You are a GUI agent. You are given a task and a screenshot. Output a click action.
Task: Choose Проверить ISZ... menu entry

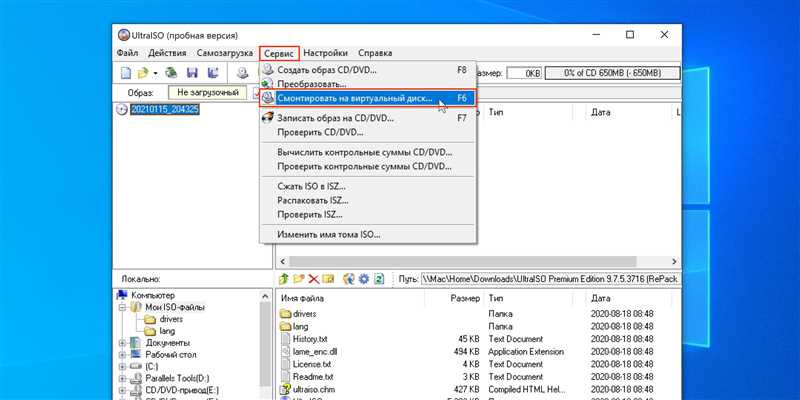(x=368, y=215)
